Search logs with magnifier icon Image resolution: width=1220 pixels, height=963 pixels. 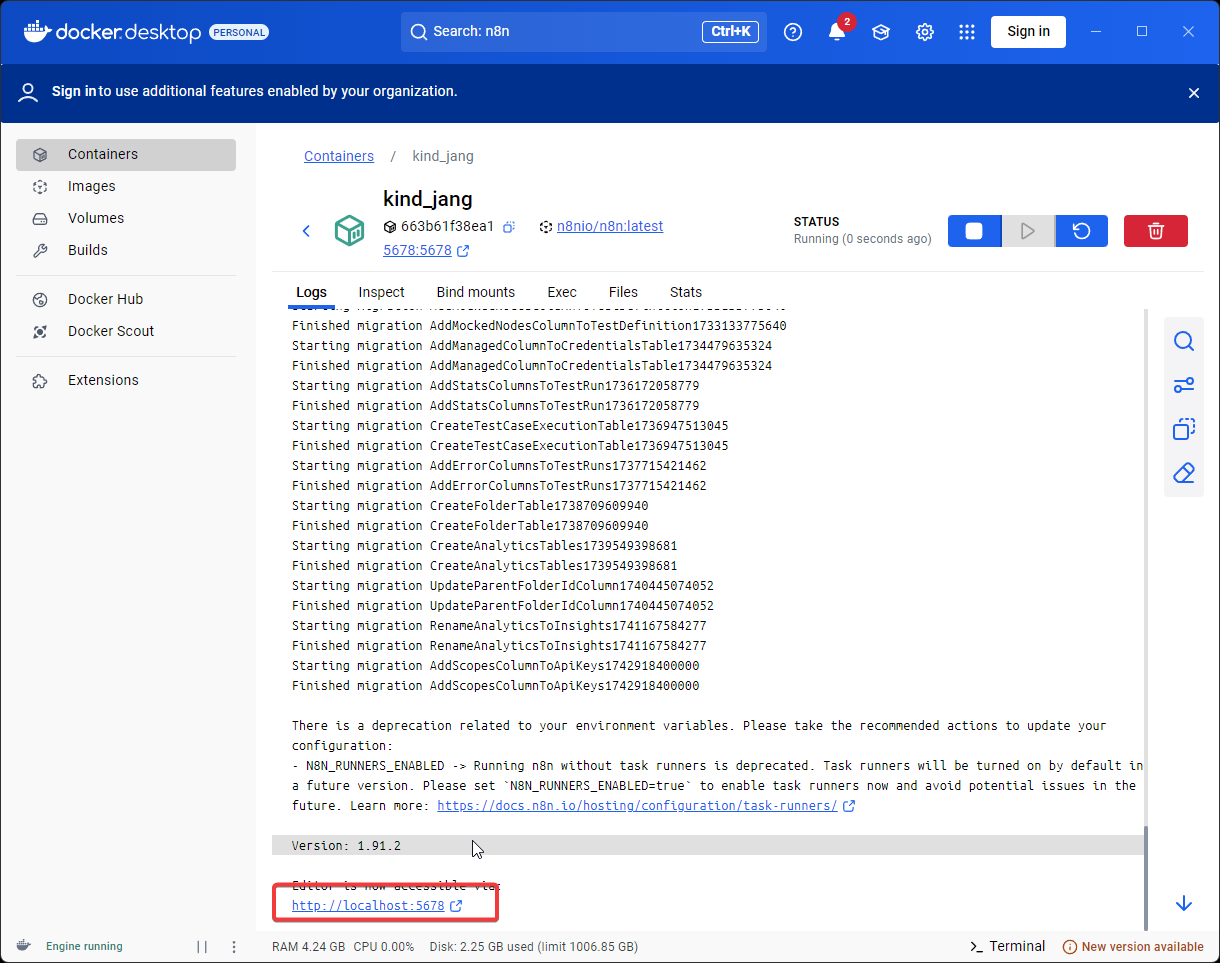click(1184, 342)
